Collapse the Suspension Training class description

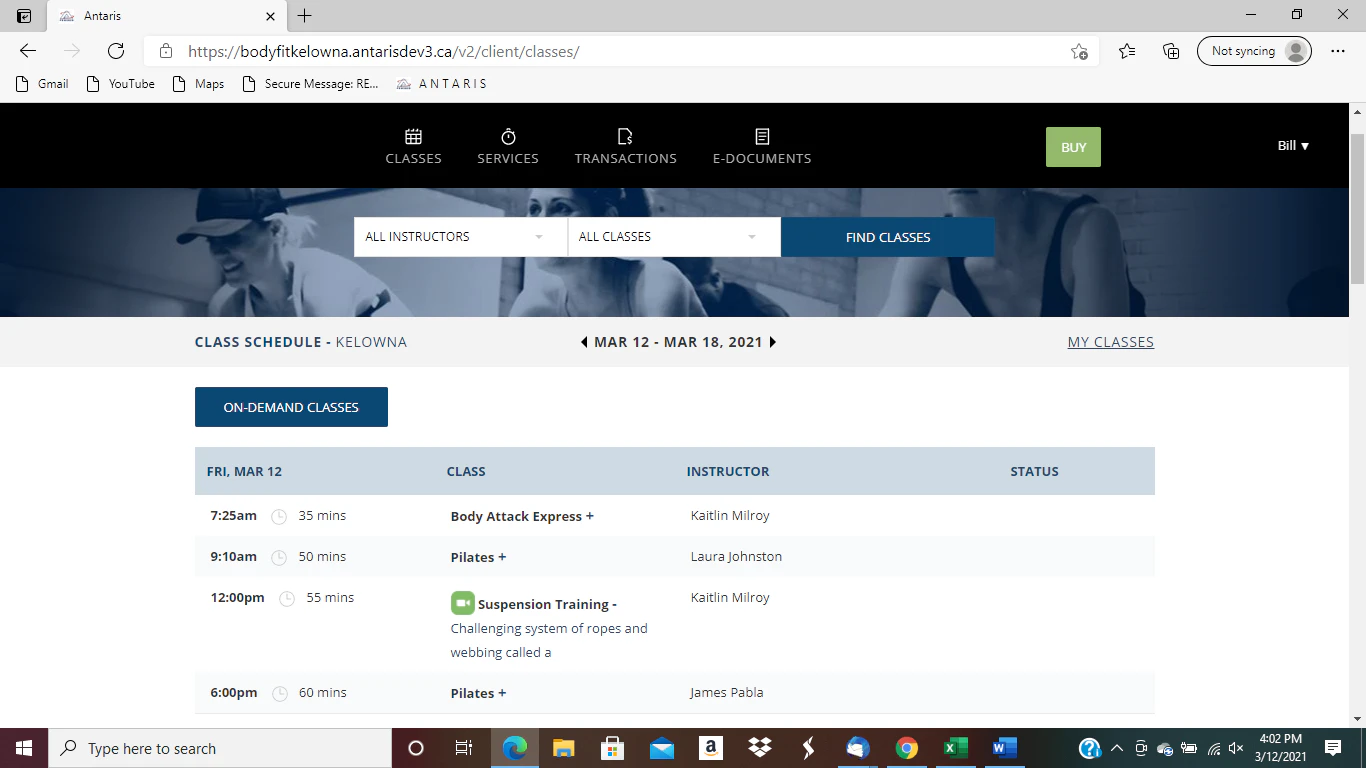(x=614, y=604)
